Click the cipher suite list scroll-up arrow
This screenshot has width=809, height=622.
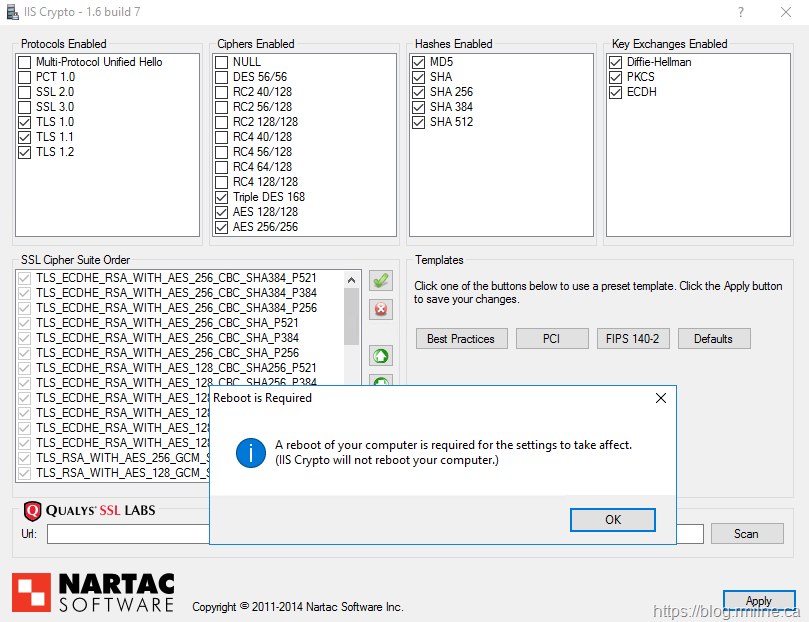coord(351,279)
